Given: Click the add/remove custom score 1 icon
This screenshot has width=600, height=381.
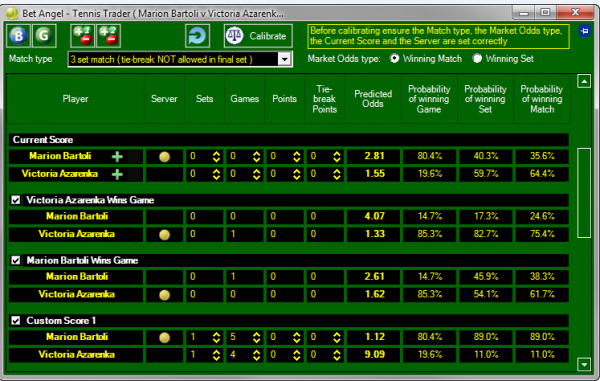Looking at the screenshot, I should tap(82, 36).
